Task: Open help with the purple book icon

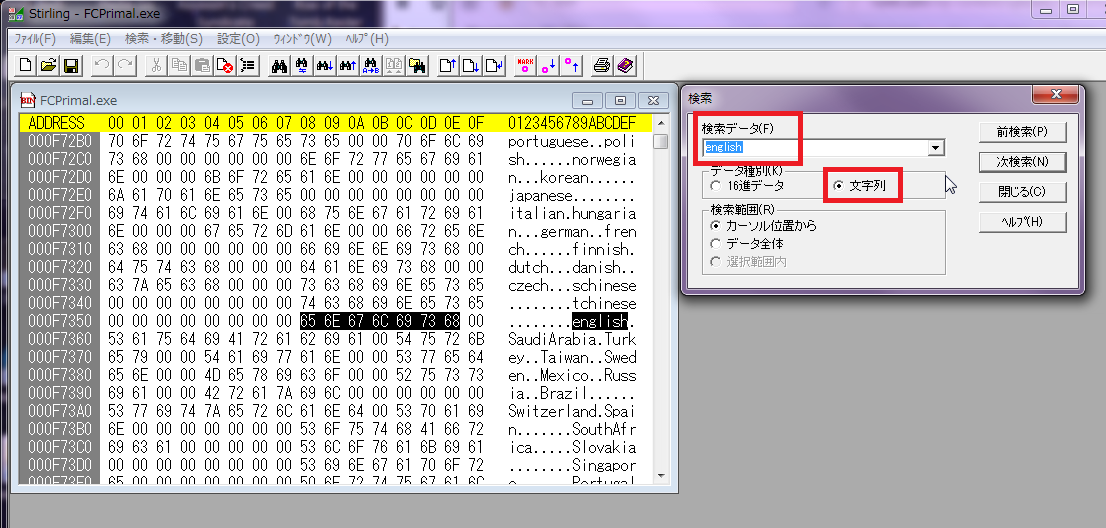Action: pos(625,66)
